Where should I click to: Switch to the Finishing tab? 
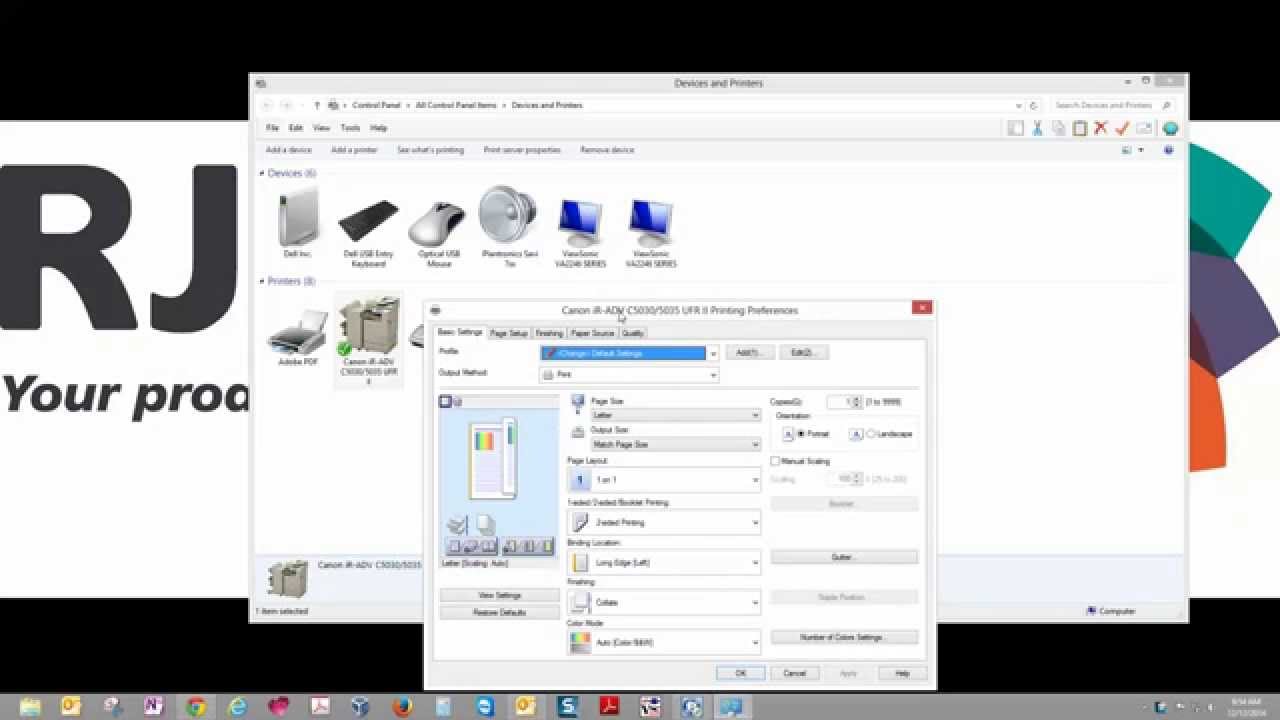point(549,333)
